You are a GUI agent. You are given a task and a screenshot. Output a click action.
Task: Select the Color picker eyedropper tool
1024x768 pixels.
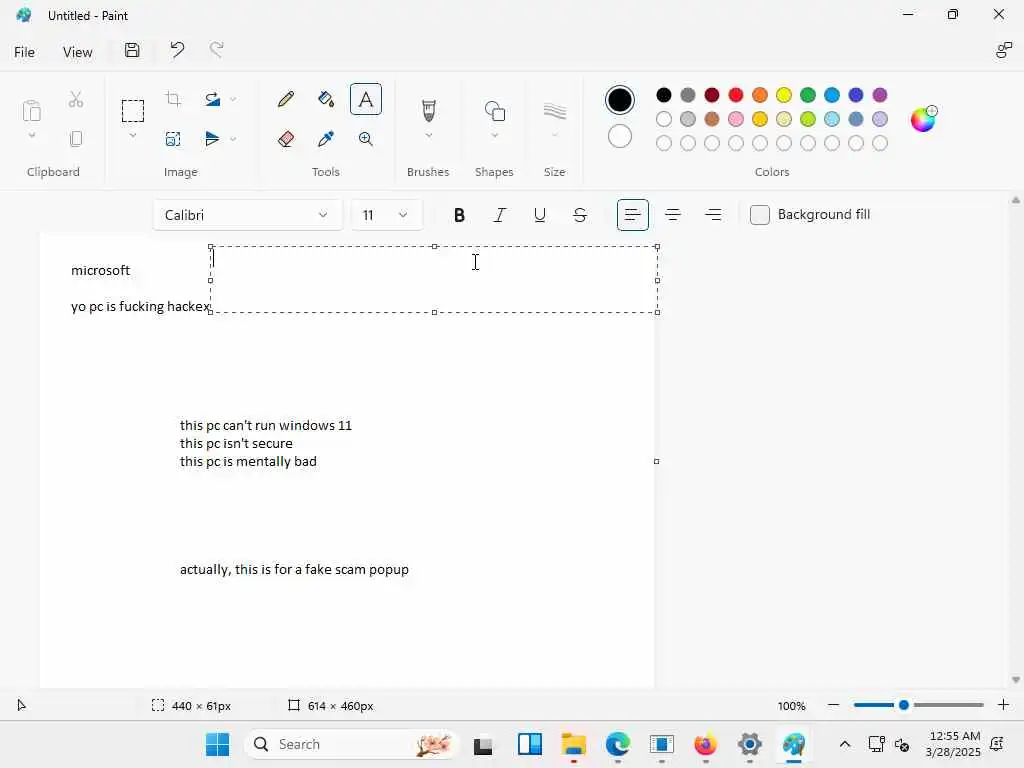point(326,139)
